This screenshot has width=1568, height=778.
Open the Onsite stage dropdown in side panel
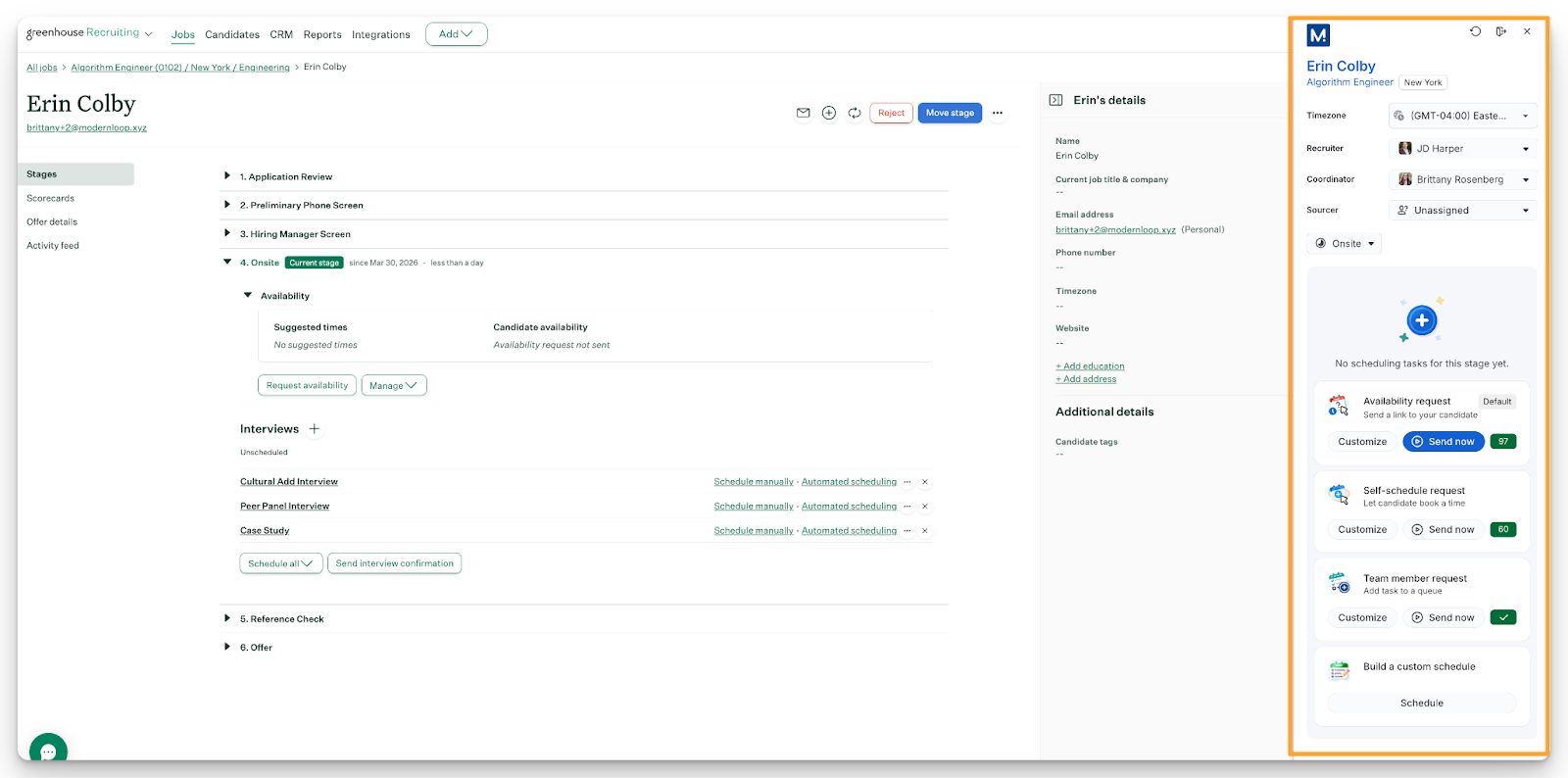[x=1345, y=244]
